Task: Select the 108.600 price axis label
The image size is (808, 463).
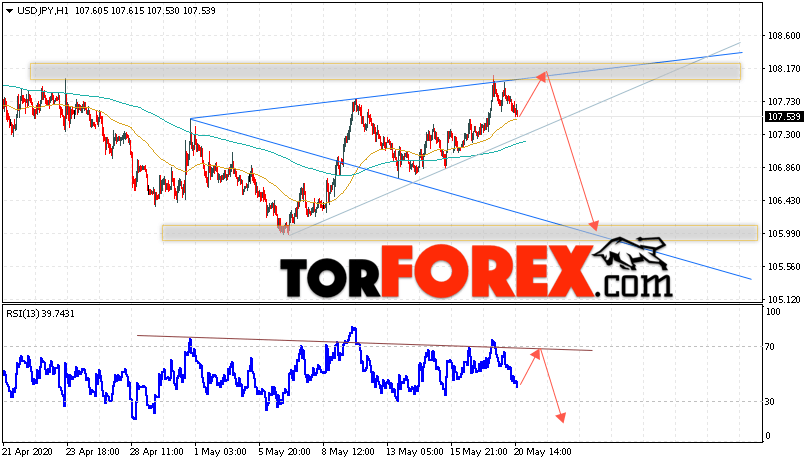Action: [x=784, y=36]
